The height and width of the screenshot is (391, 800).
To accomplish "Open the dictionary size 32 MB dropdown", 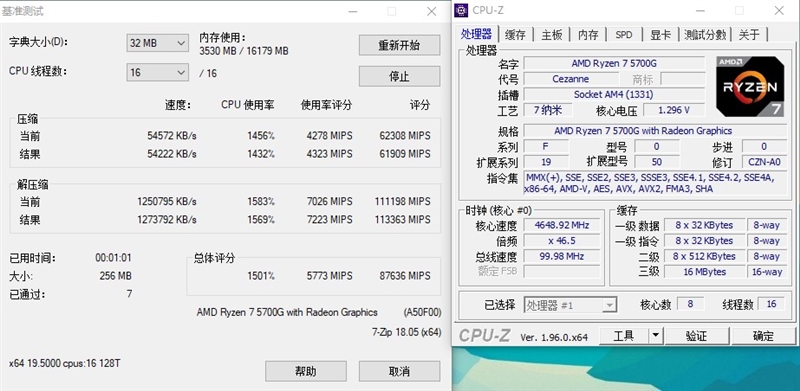I will click(158, 43).
